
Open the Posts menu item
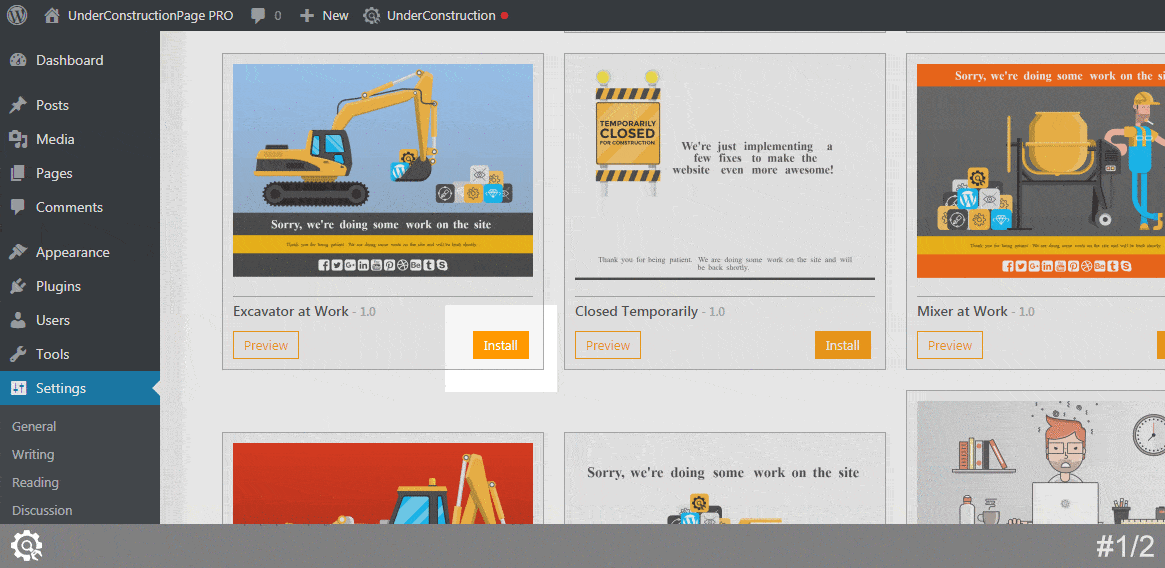click(x=52, y=105)
